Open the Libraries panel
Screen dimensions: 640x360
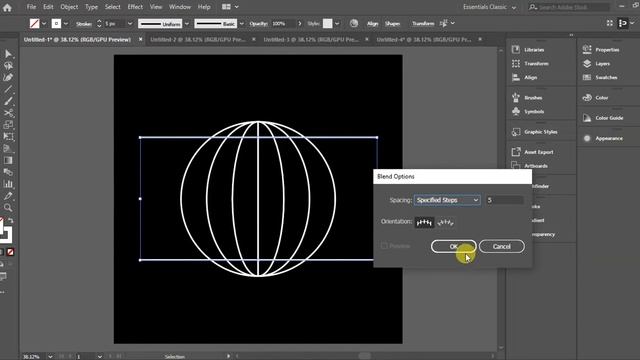(529, 50)
